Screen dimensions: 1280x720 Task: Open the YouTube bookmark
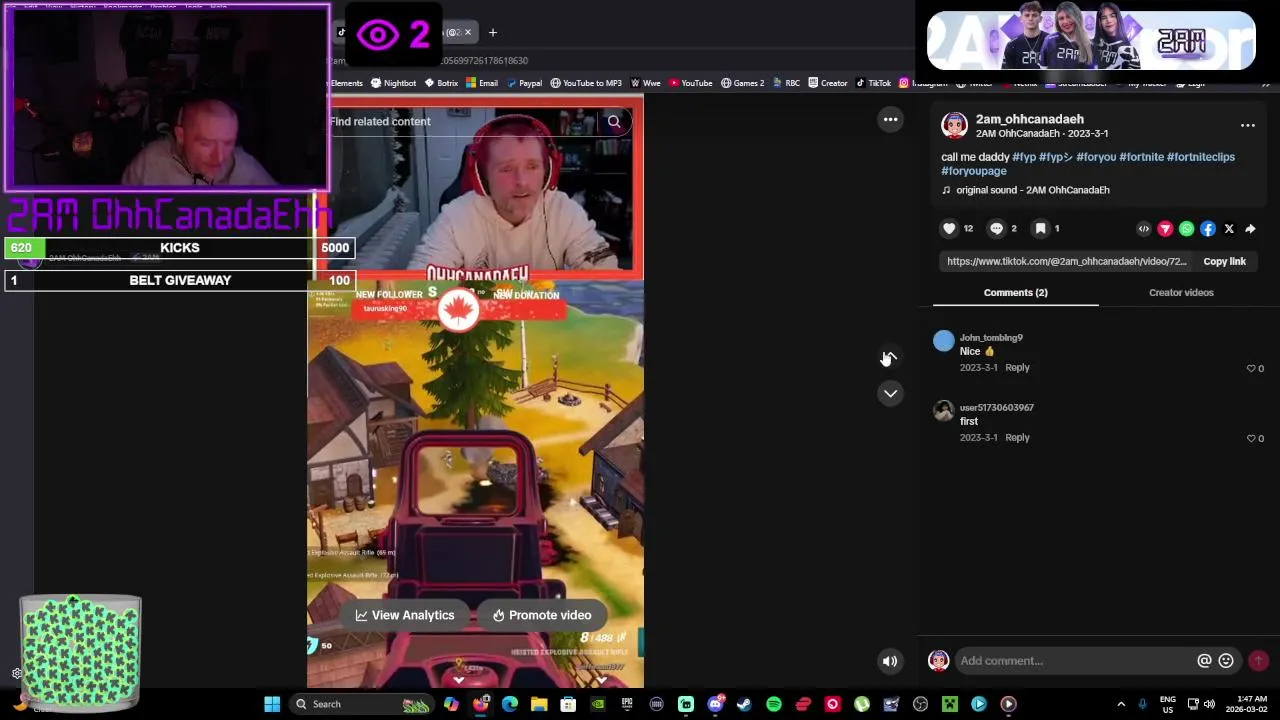tap(690, 83)
